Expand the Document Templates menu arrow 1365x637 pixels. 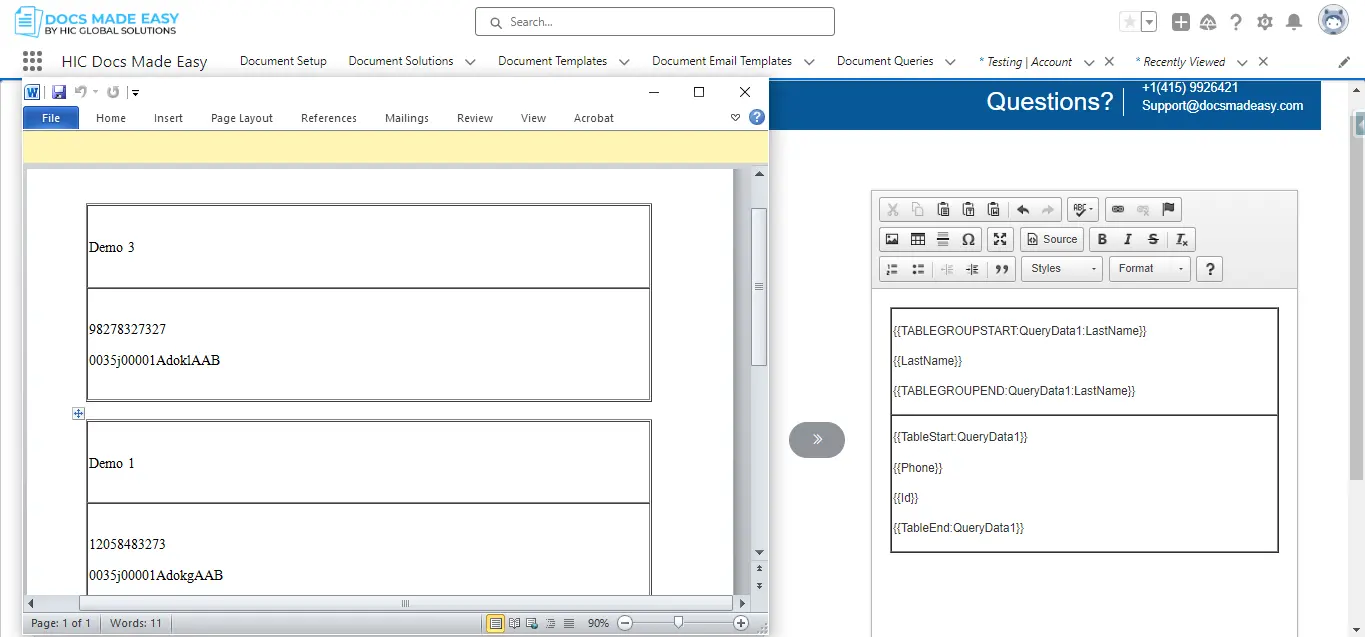[x=624, y=62]
